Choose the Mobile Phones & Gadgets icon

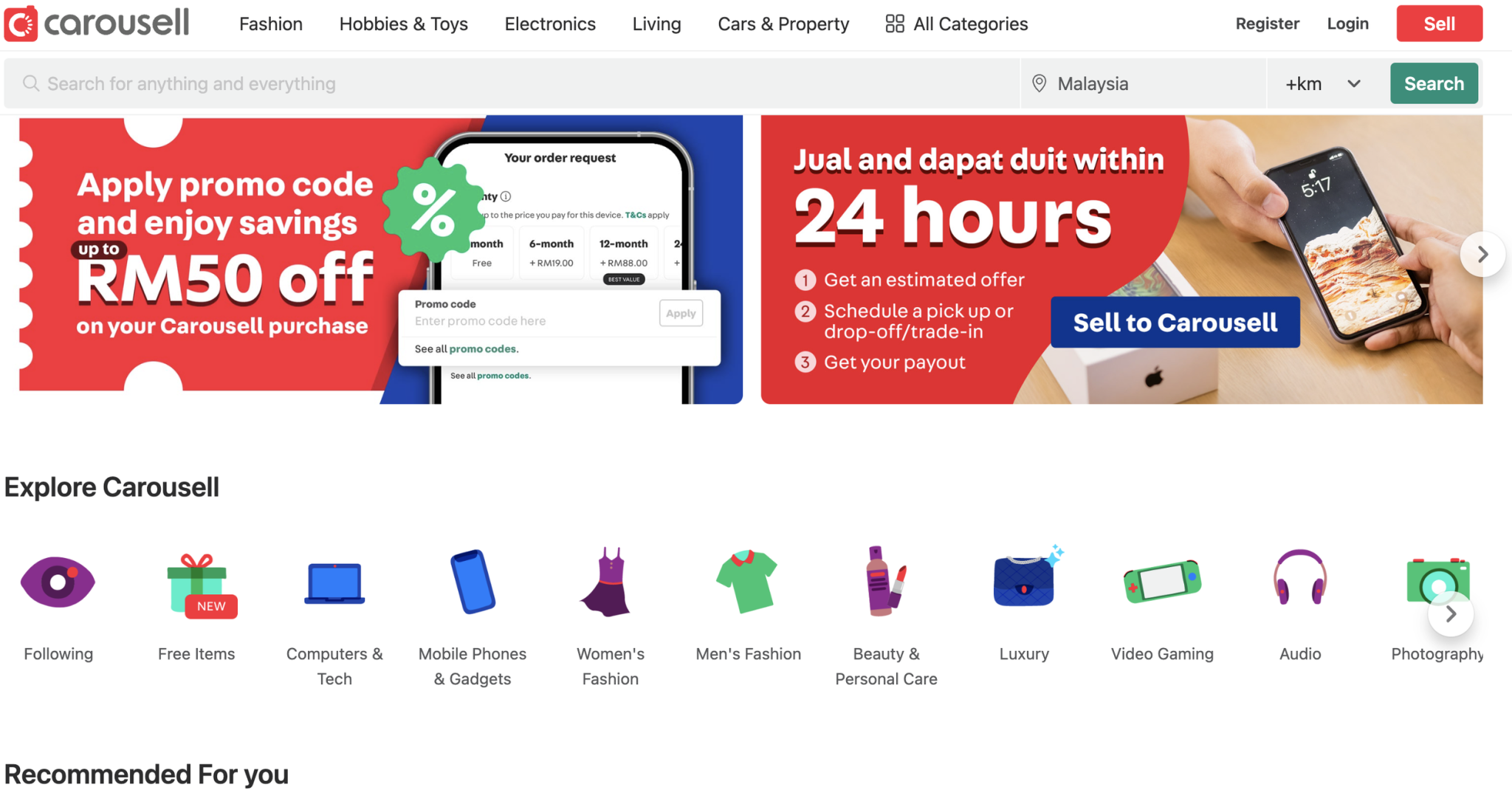(x=472, y=582)
